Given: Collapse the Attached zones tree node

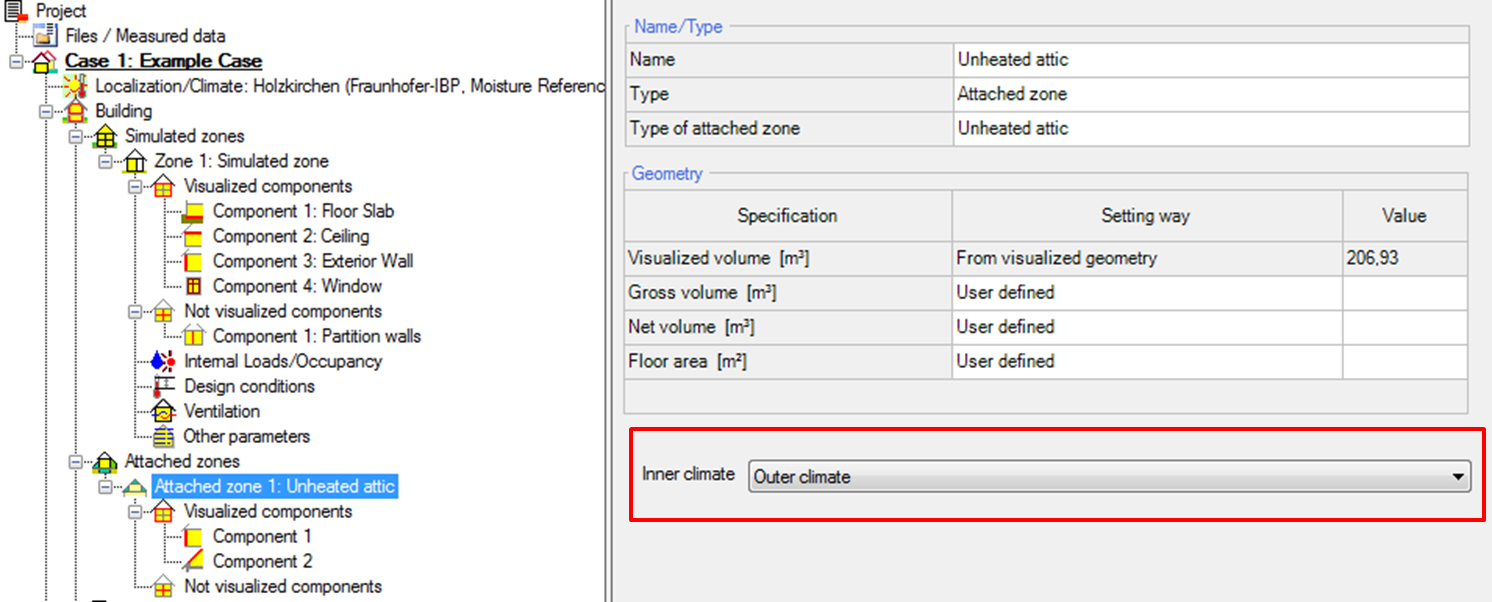Looking at the screenshot, I should [74, 461].
